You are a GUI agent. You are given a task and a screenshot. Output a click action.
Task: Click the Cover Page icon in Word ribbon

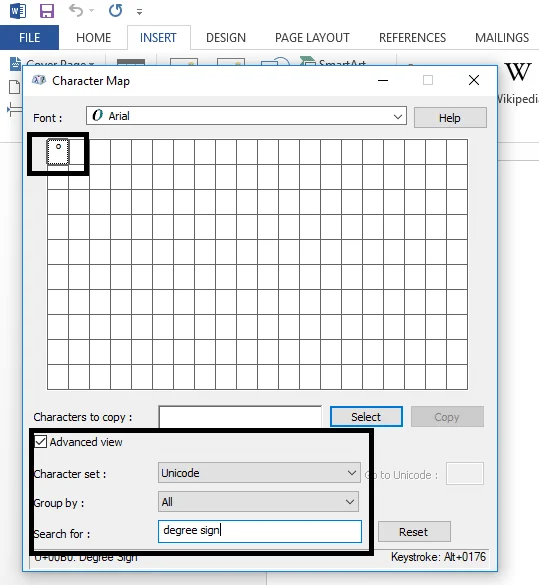click(x=15, y=64)
